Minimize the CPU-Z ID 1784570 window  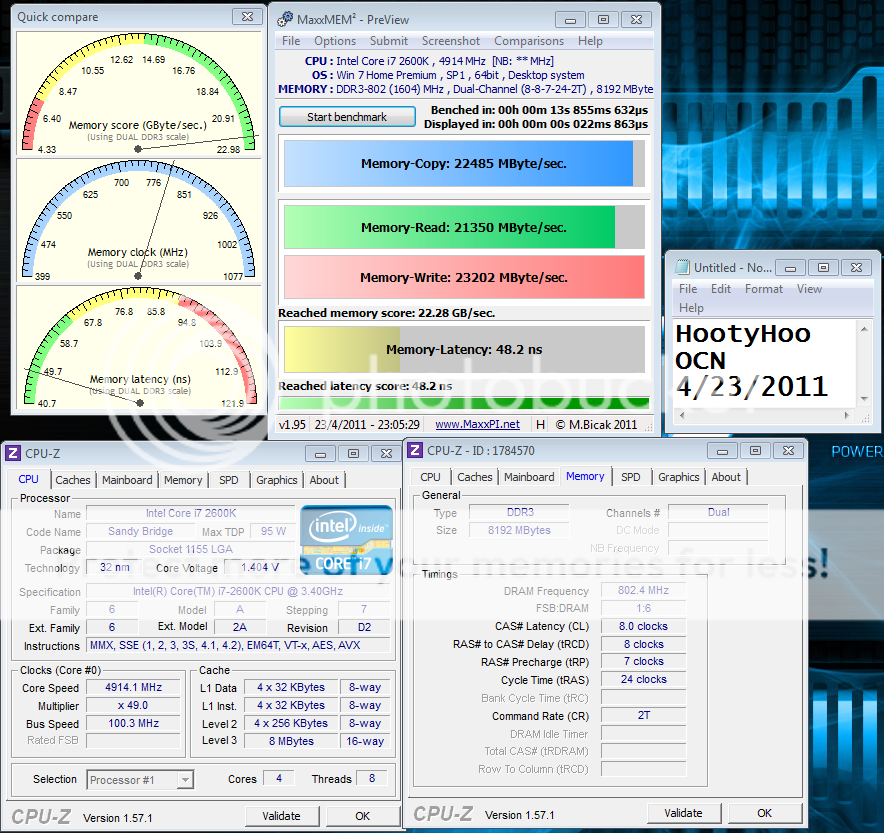click(x=722, y=451)
